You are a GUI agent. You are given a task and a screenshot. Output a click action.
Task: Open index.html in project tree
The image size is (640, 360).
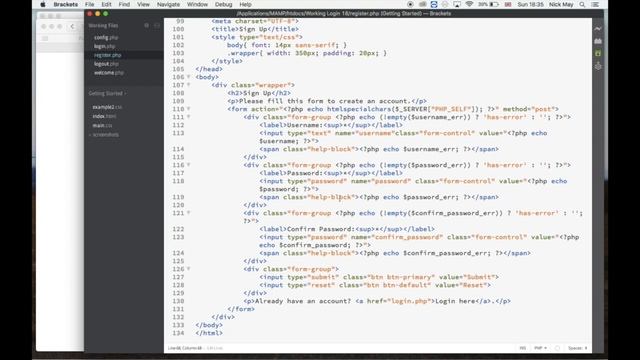click(104, 116)
